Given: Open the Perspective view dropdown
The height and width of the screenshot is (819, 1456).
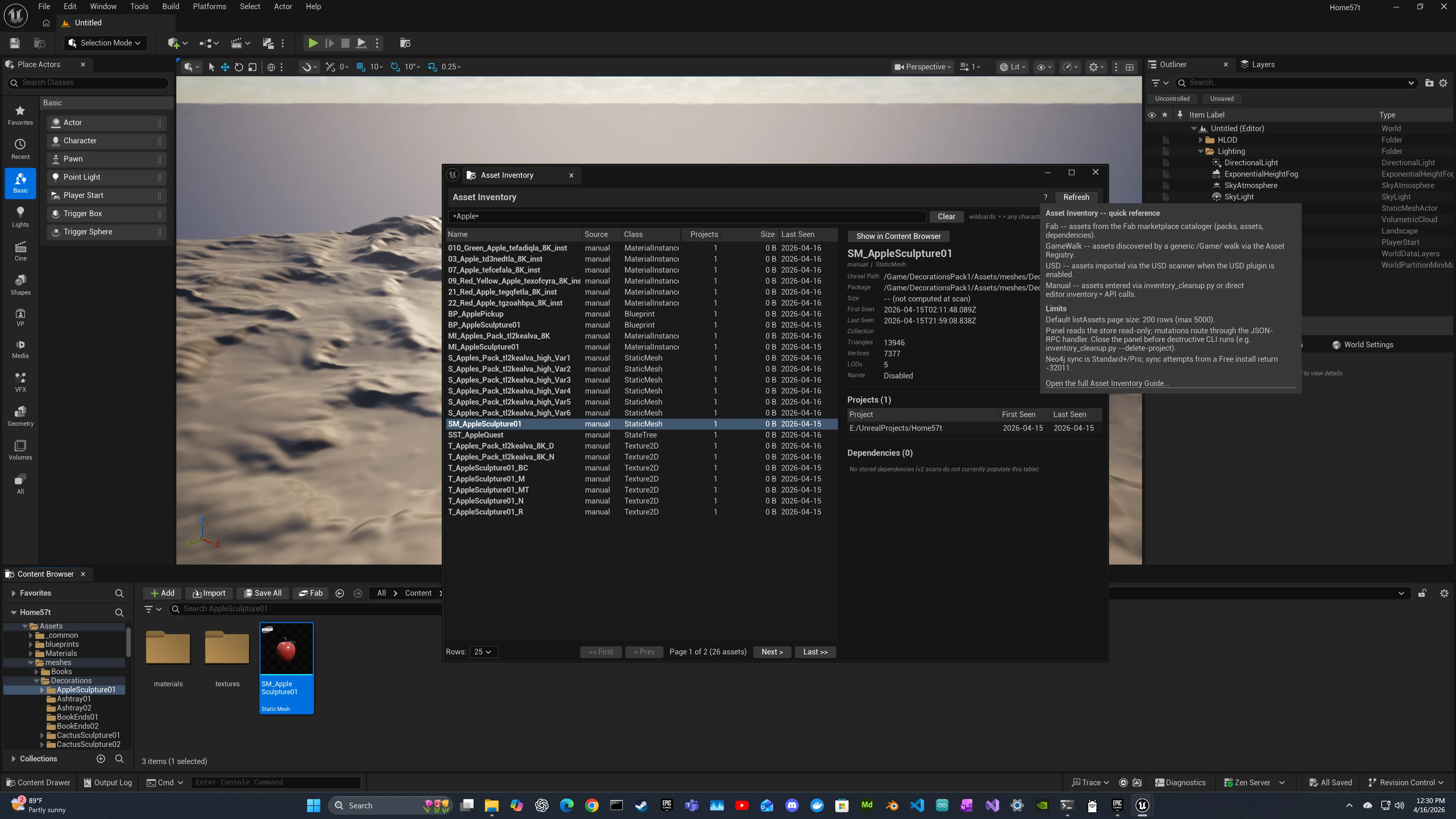Looking at the screenshot, I should click(923, 67).
